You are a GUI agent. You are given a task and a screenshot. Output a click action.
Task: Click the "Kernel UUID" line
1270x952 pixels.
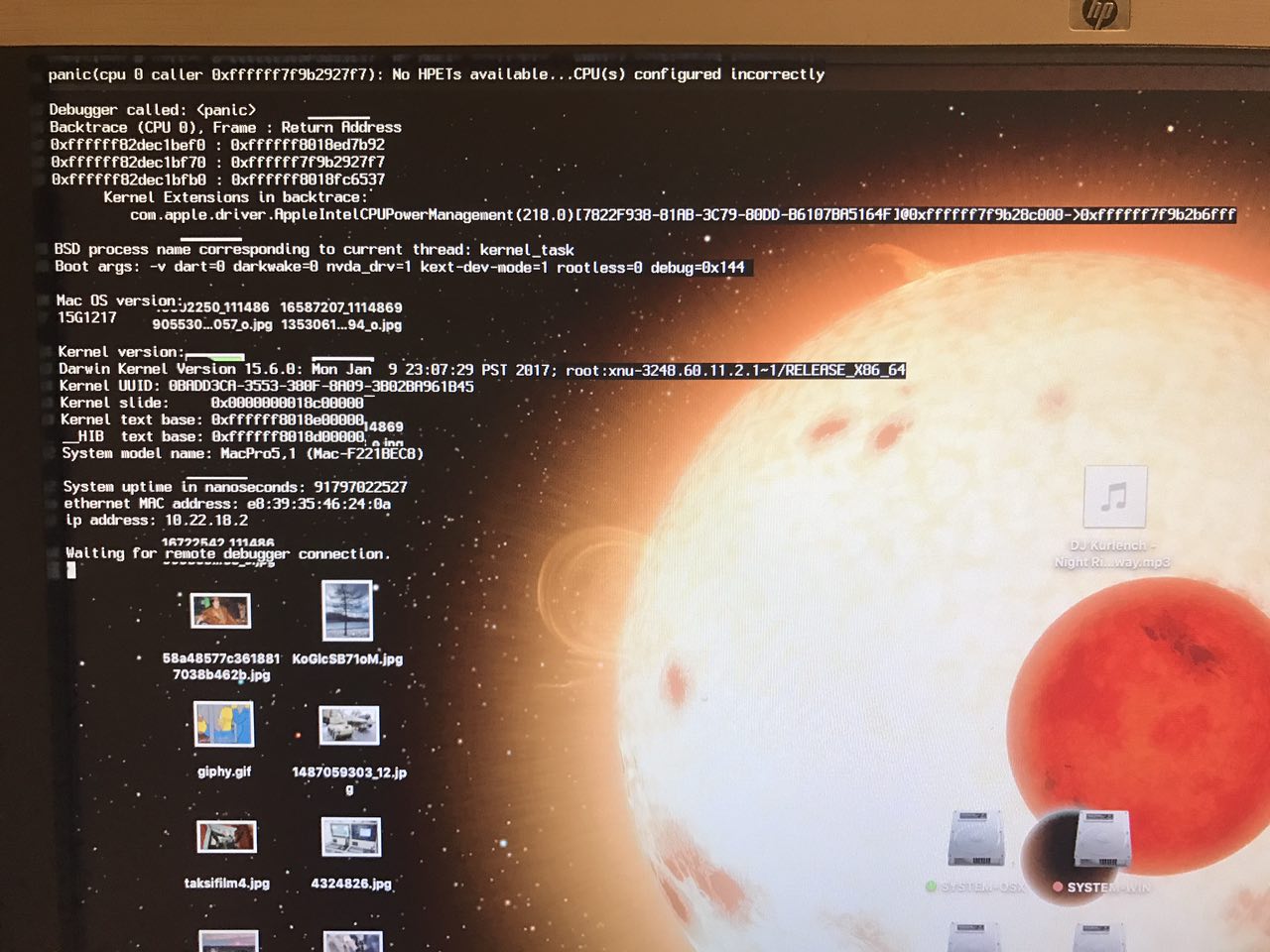[x=266, y=386]
